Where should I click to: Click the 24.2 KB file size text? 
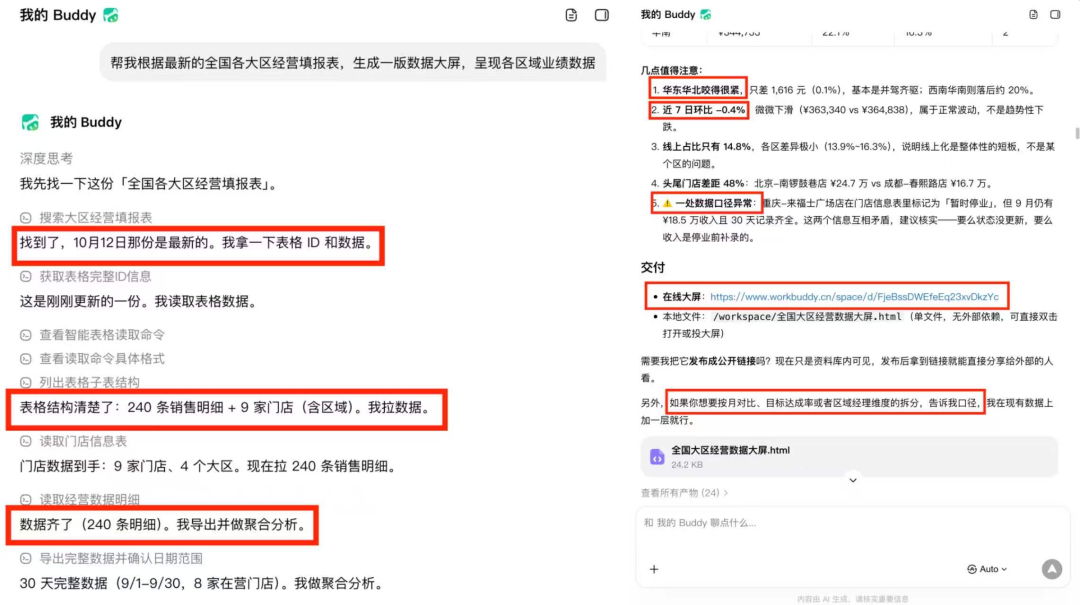(687, 465)
